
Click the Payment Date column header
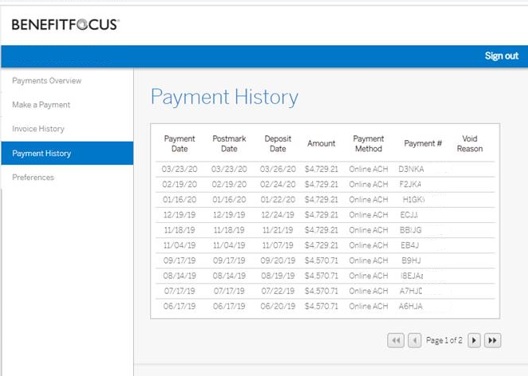[x=179, y=144]
